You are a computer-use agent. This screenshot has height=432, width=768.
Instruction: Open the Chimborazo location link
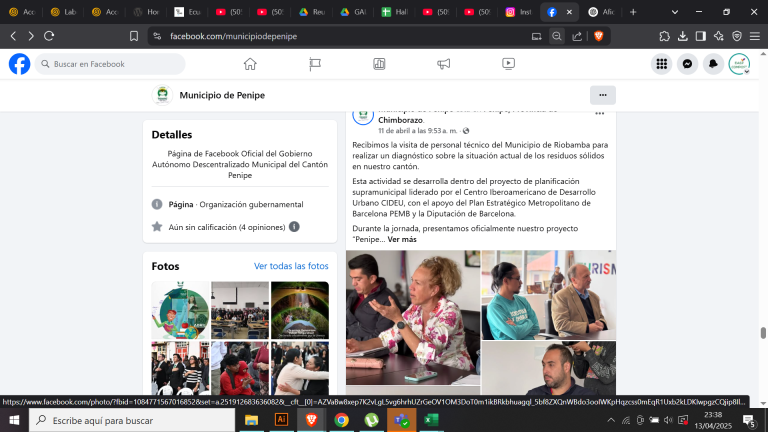401,120
